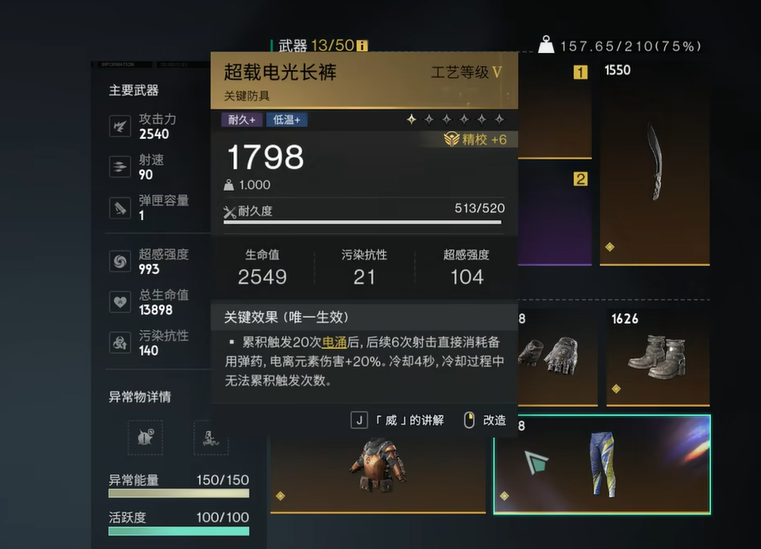Open the weapon count info icon
761x549 pixels.
[363, 46]
